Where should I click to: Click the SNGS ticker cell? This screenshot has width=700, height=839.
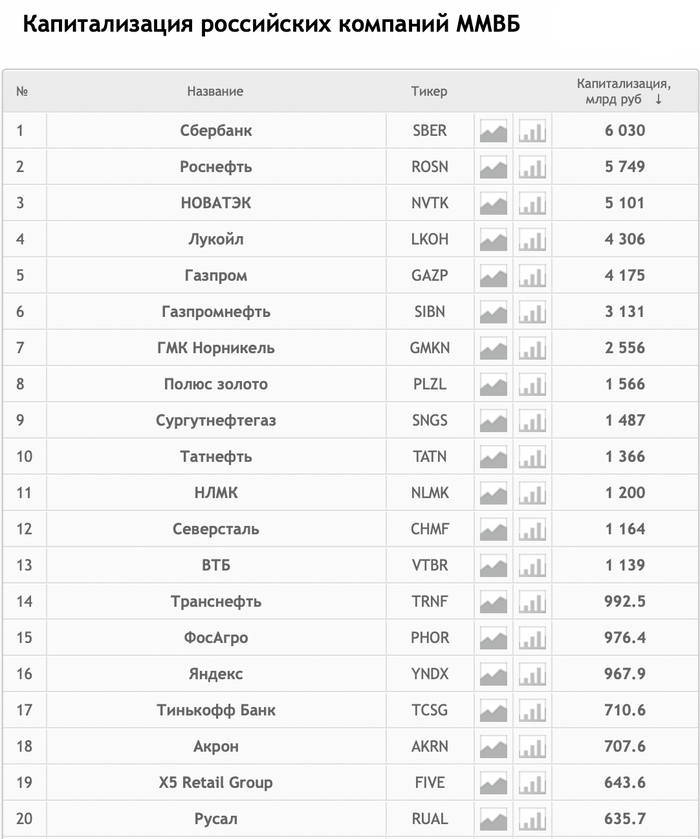pyautogui.click(x=429, y=420)
